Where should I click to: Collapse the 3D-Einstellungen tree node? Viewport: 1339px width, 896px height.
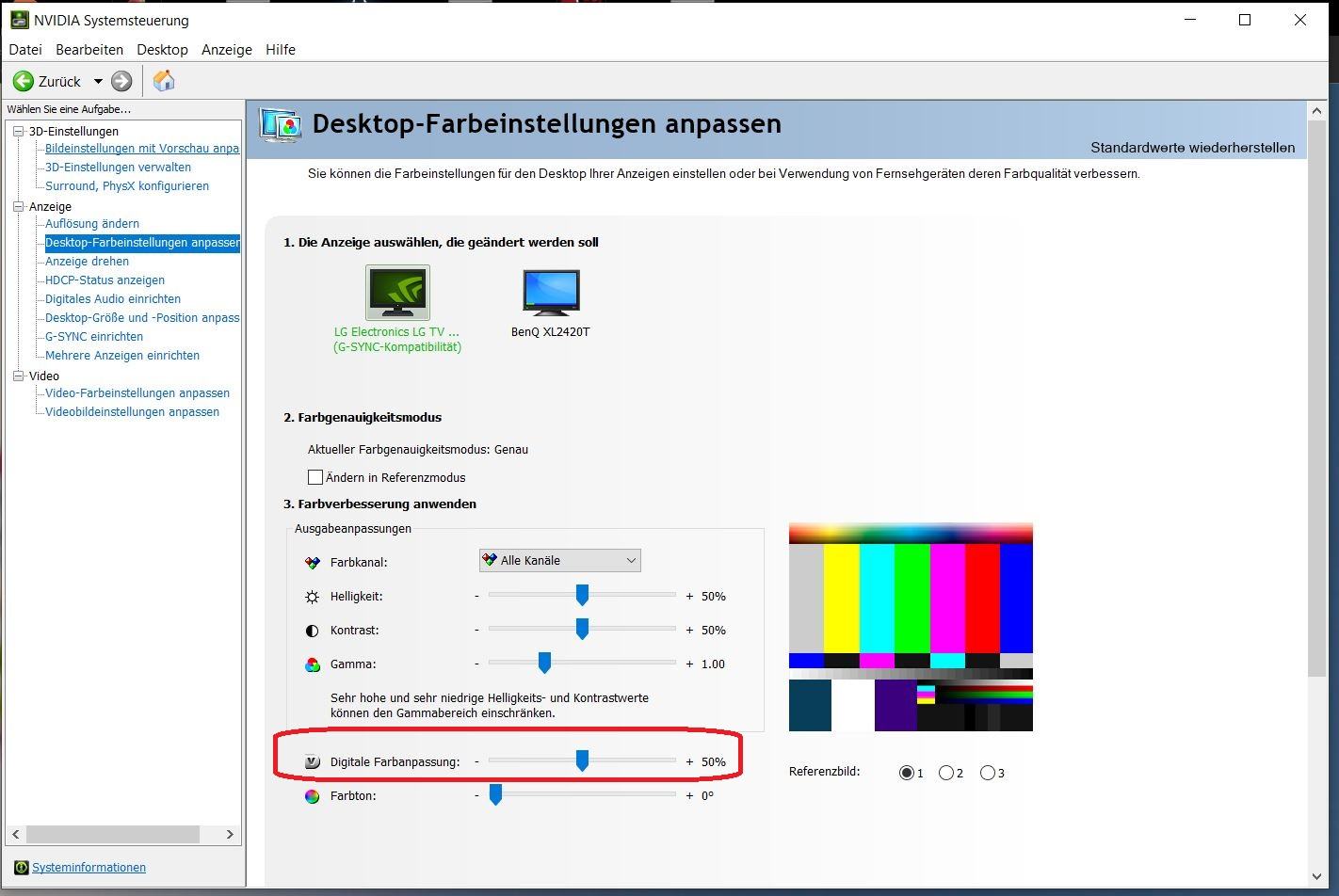pos(18,131)
